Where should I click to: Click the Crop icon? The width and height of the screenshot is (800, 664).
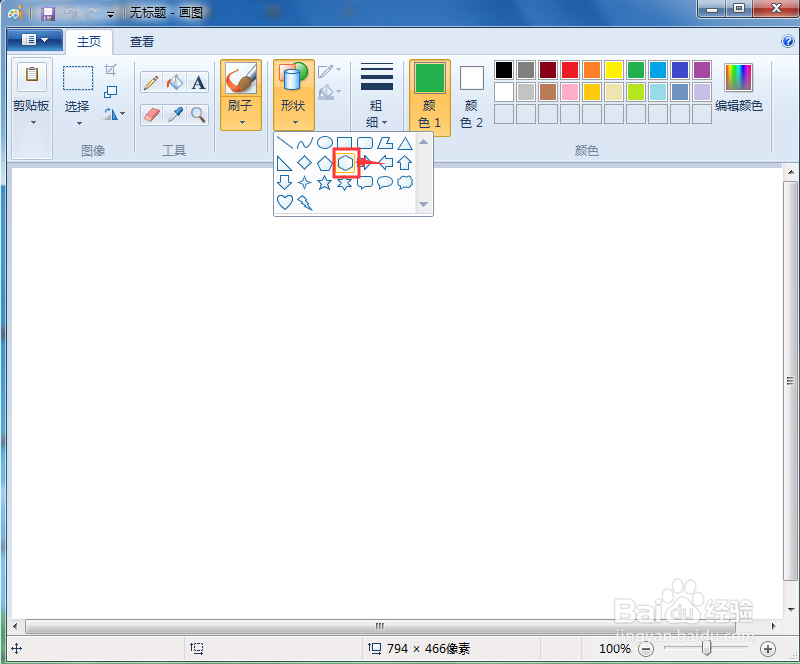click(111, 69)
